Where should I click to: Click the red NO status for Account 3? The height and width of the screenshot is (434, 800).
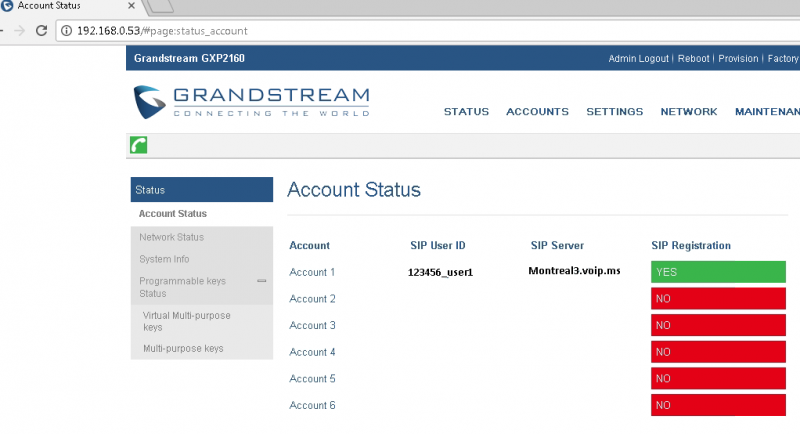pos(718,325)
